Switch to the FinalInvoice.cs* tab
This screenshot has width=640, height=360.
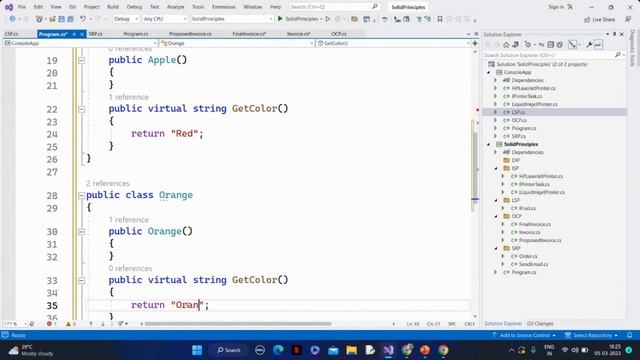pyautogui.click(x=249, y=34)
